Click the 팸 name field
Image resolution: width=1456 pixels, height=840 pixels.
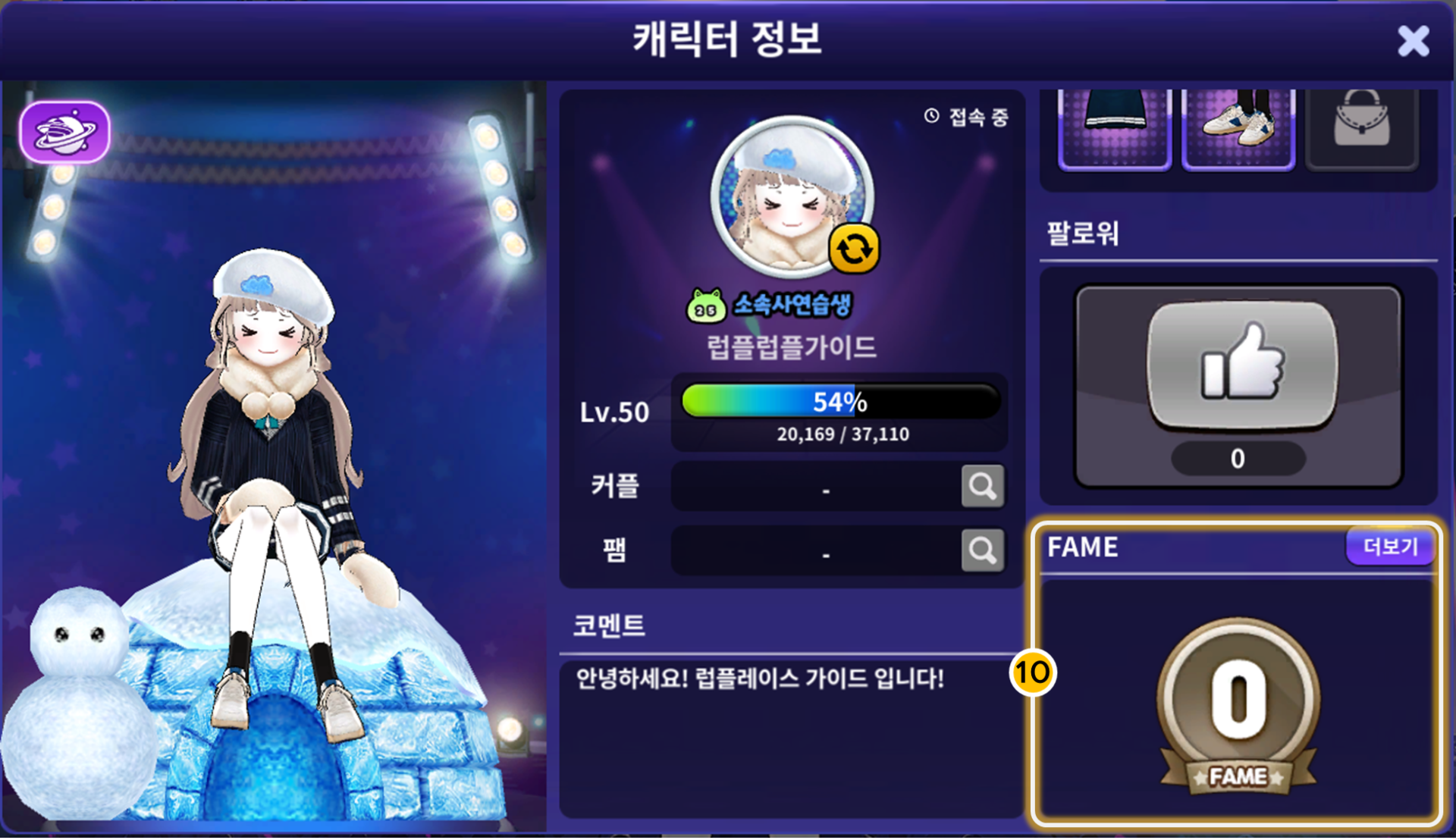pos(816,550)
